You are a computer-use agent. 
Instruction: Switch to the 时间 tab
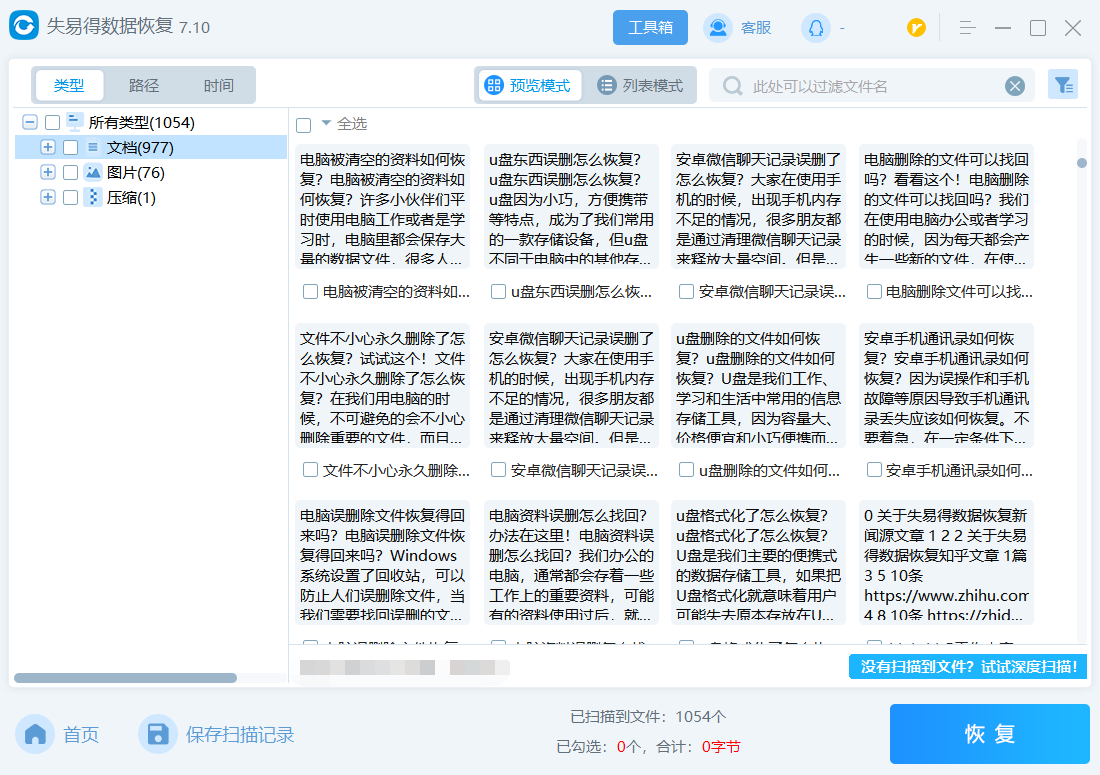coord(218,86)
